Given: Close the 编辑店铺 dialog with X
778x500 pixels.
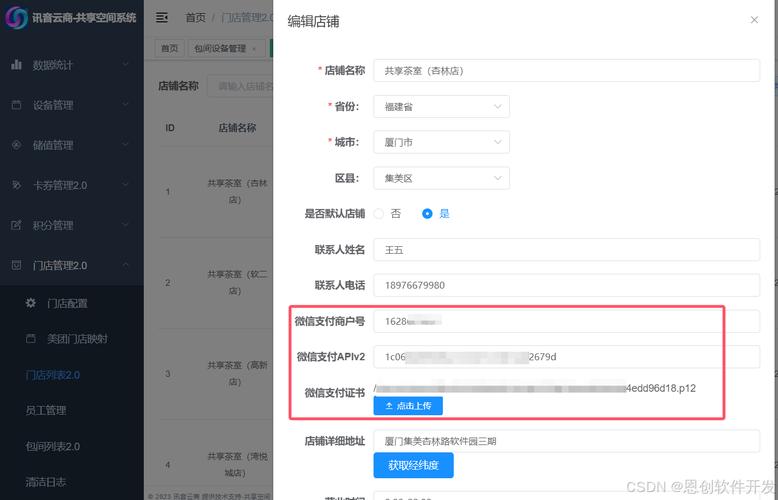Looking at the screenshot, I should [x=754, y=20].
